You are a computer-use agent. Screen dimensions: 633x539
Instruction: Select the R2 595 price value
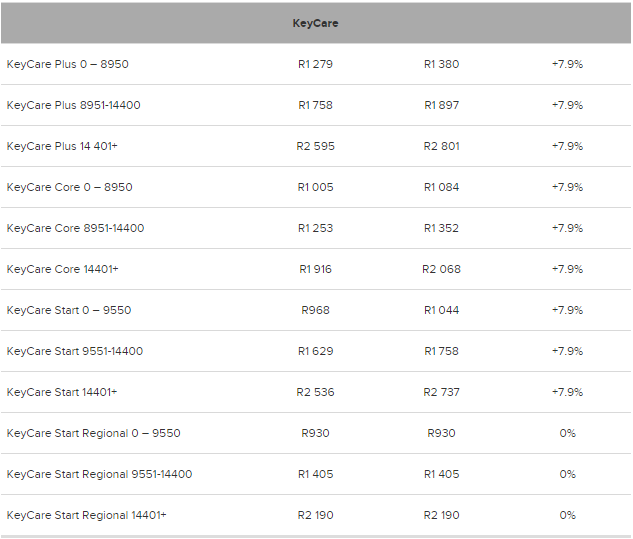(315, 146)
